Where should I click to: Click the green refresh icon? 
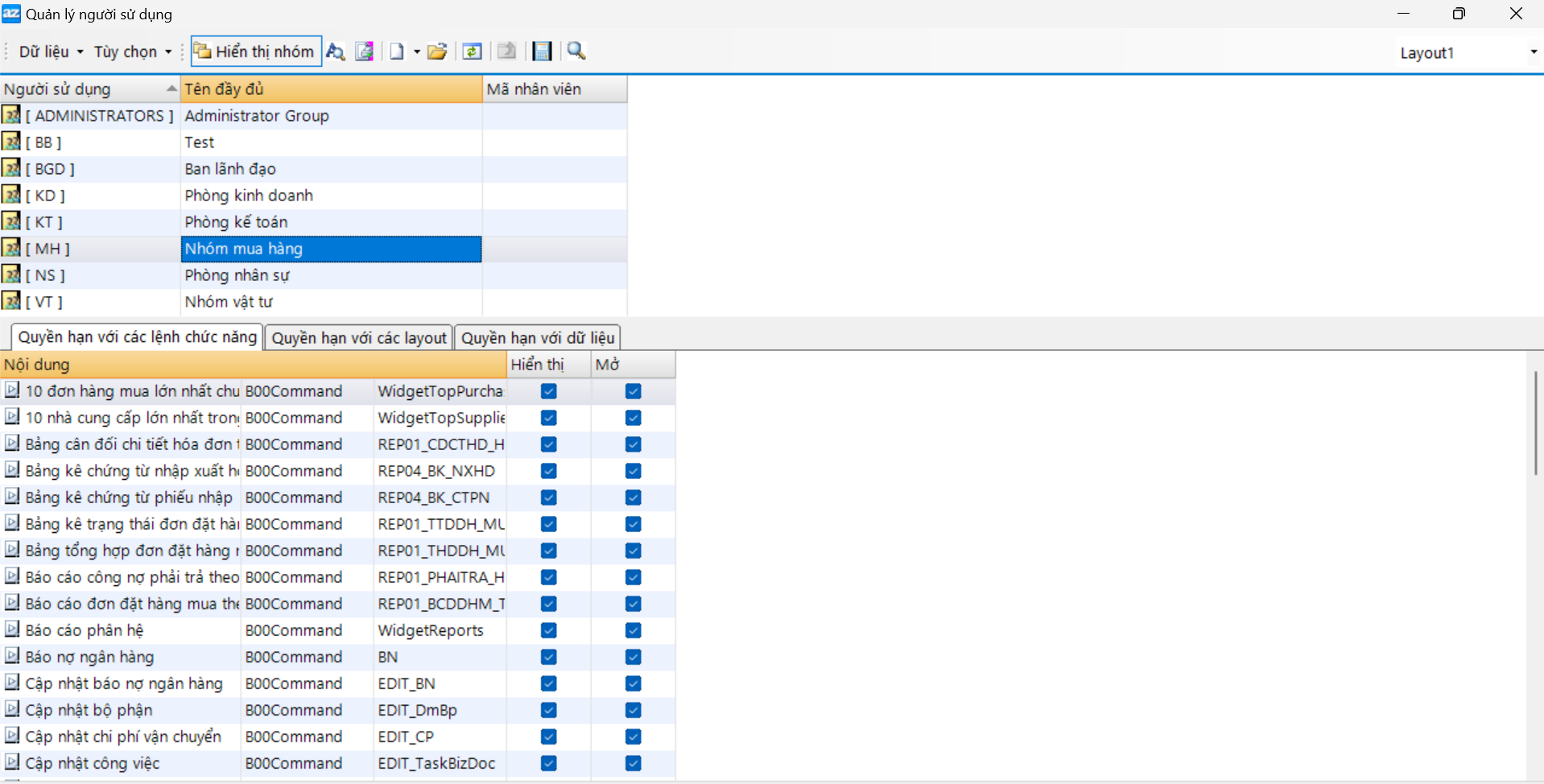473,52
